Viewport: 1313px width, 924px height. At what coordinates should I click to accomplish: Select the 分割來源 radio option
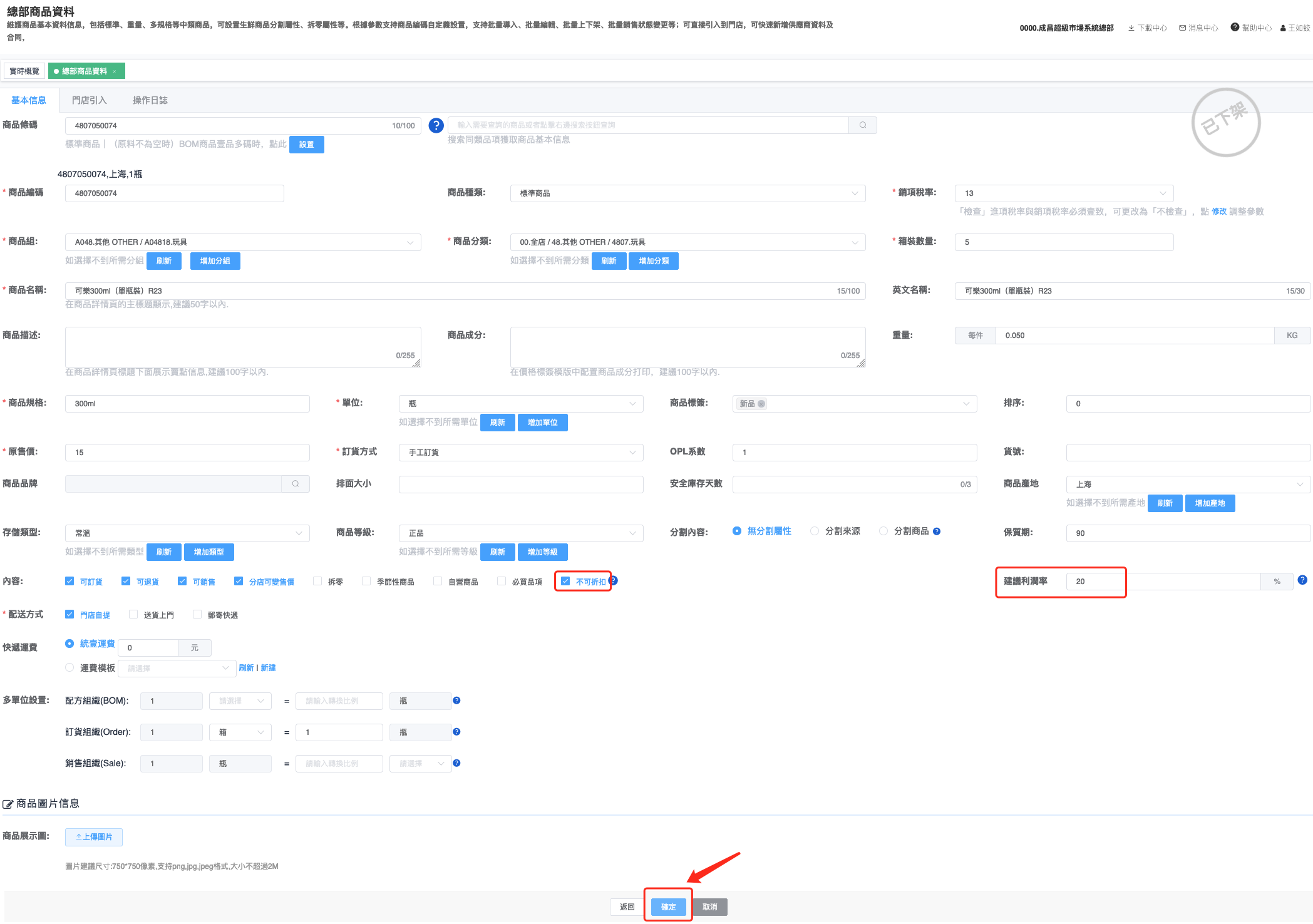[815, 531]
